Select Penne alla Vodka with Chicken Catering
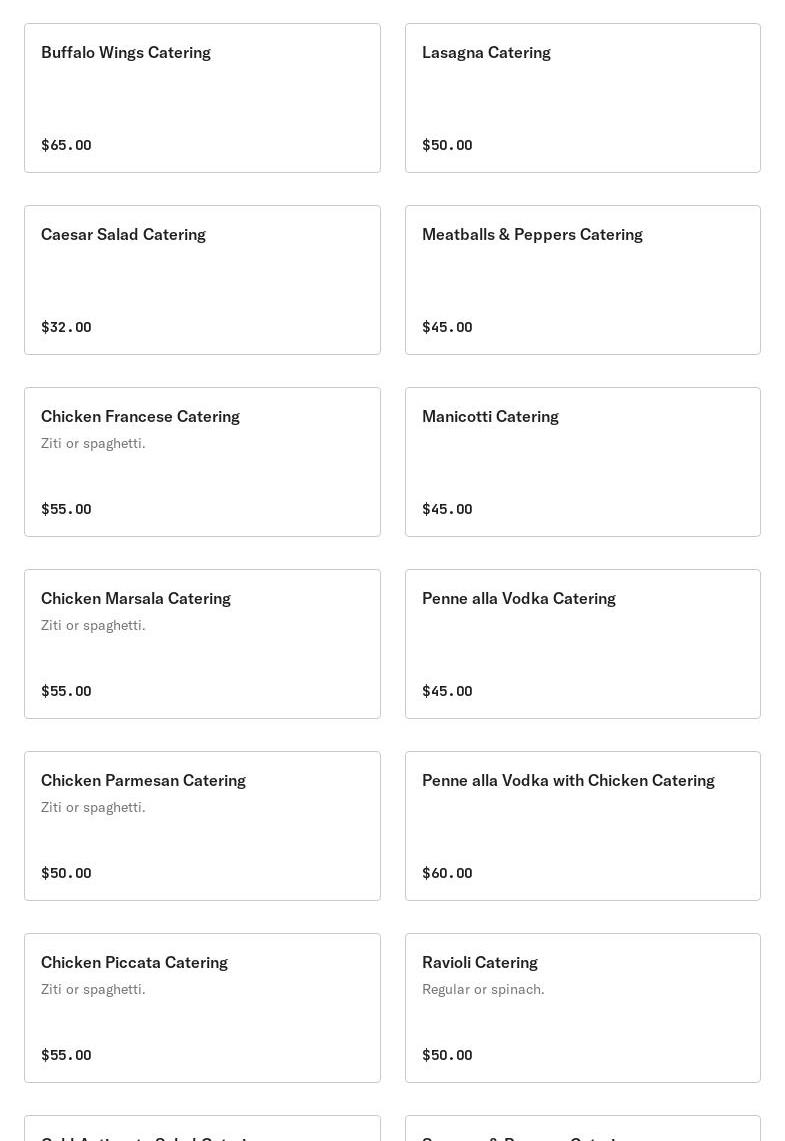 click(582, 826)
